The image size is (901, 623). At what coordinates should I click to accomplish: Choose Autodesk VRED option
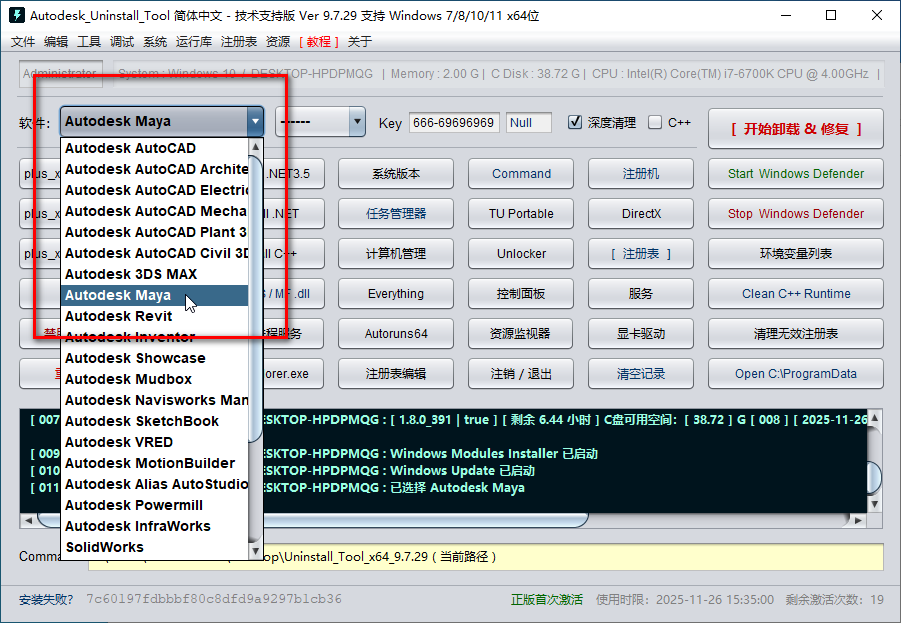pos(154,442)
